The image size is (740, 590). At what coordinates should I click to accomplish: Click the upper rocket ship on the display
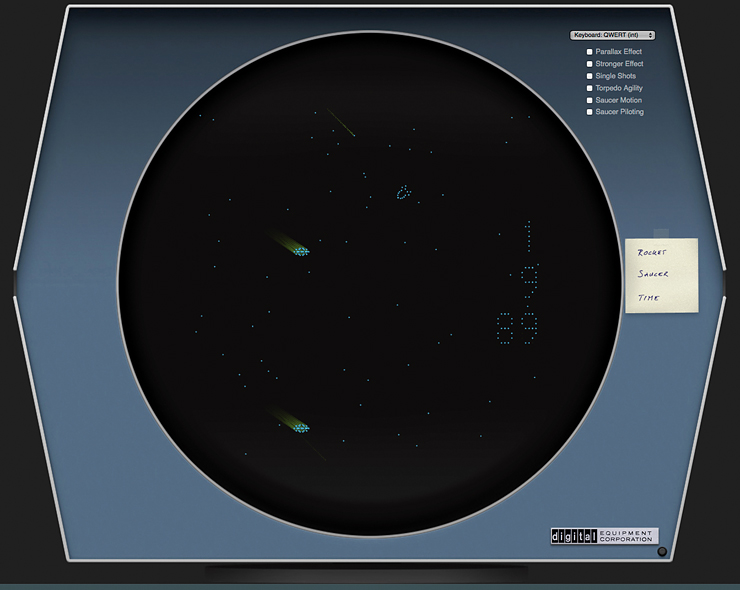(x=301, y=251)
